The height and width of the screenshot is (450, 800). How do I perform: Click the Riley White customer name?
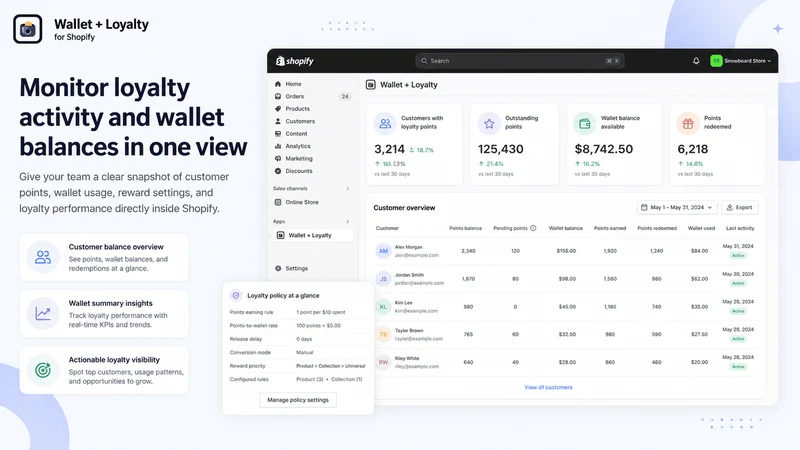(407, 358)
